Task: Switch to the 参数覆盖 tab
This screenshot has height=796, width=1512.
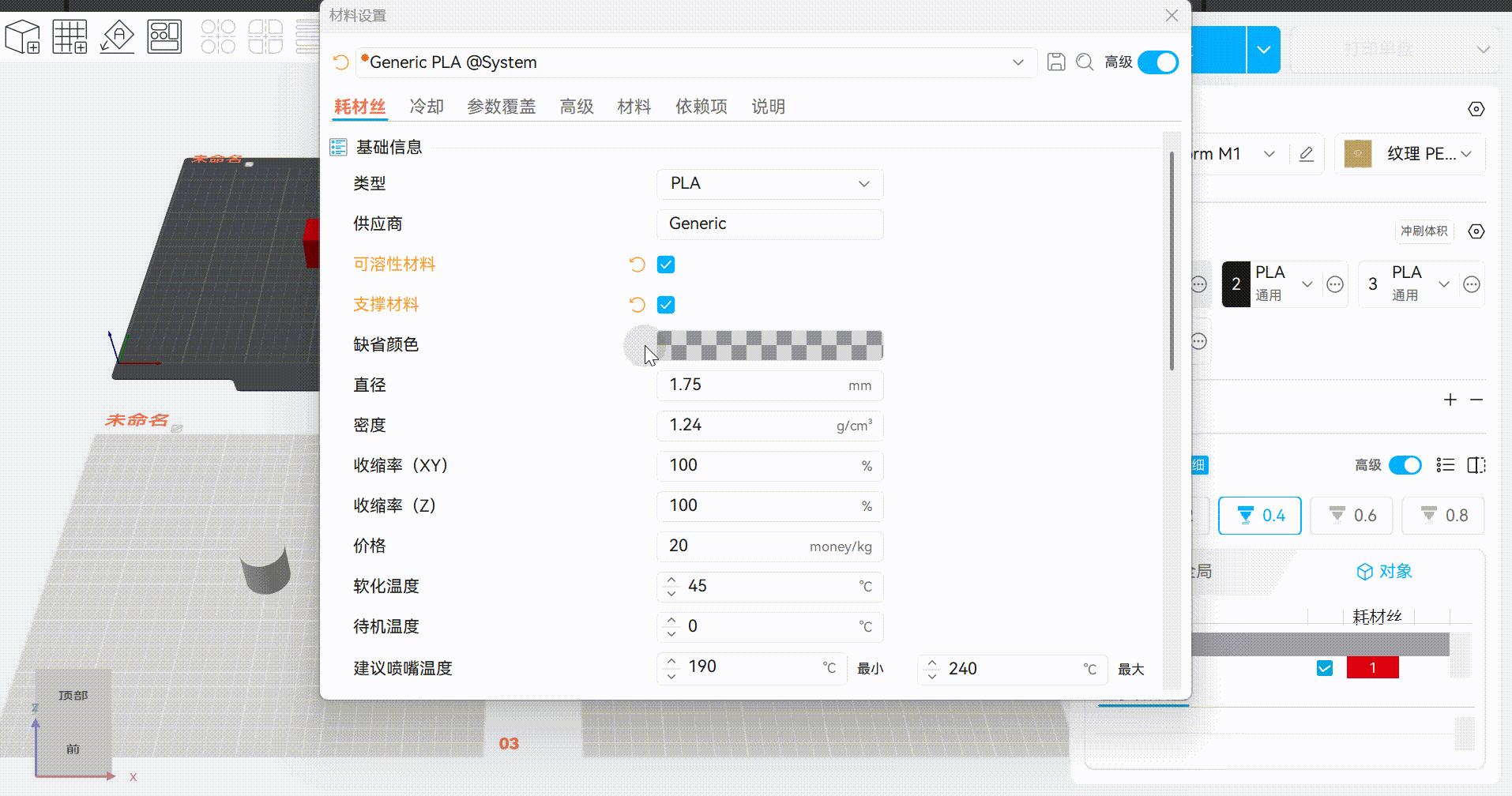Action: coord(502,107)
